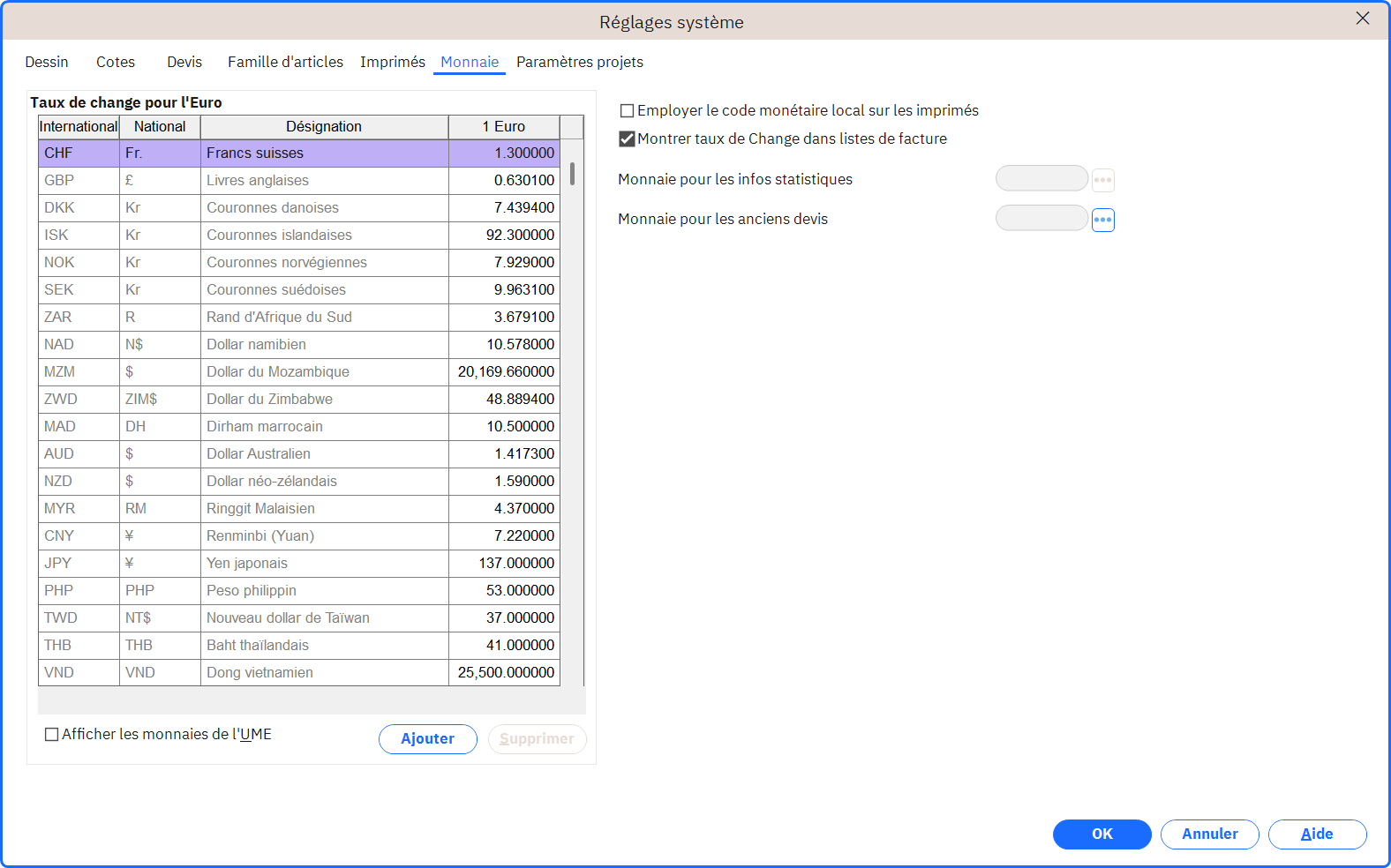The image size is (1391, 868).
Task: Click the anciens devis currency field
Action: tap(1041, 218)
